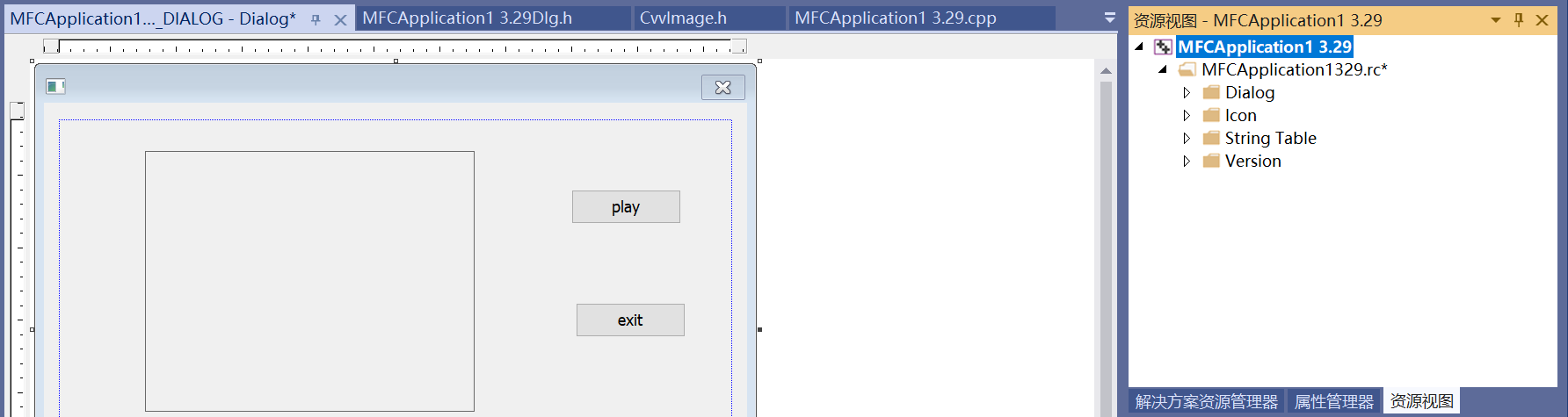This screenshot has width=1568, height=417.
Task: Select the picture control frame in dialog
Action: 309,281
